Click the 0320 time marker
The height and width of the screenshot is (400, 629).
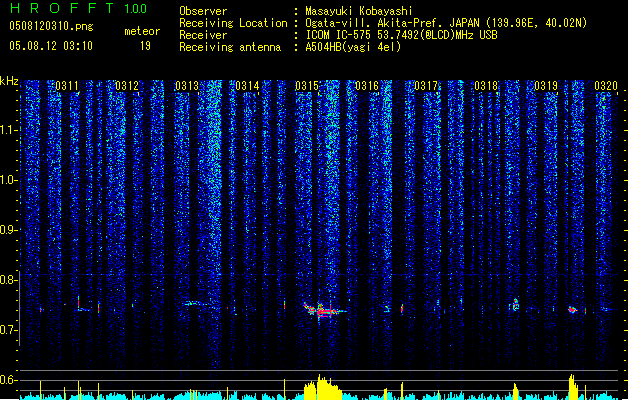606,86
